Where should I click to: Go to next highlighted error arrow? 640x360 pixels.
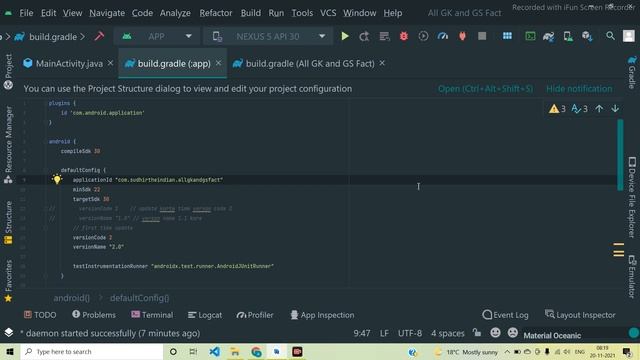coord(615,109)
